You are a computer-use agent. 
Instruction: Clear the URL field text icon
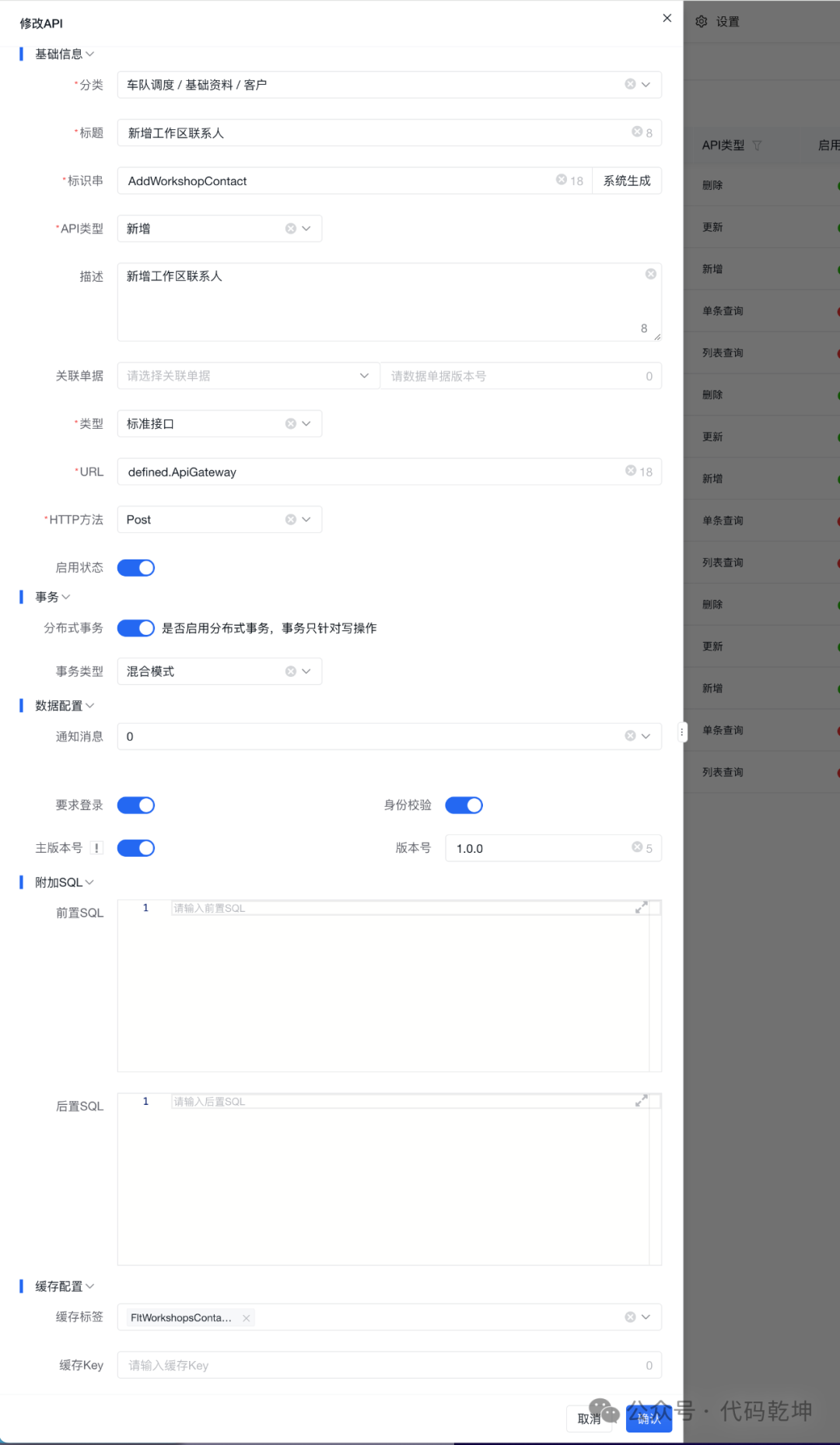631,470
